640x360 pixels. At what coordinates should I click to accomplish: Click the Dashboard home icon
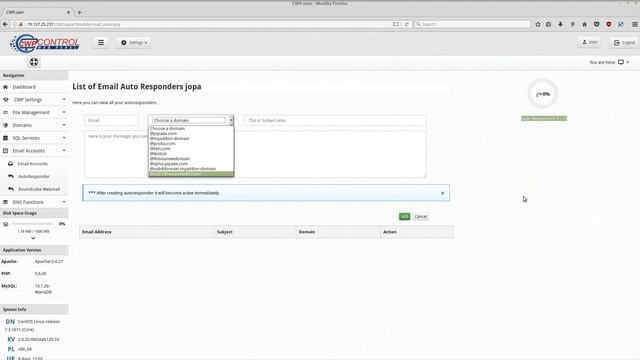pos(5,87)
